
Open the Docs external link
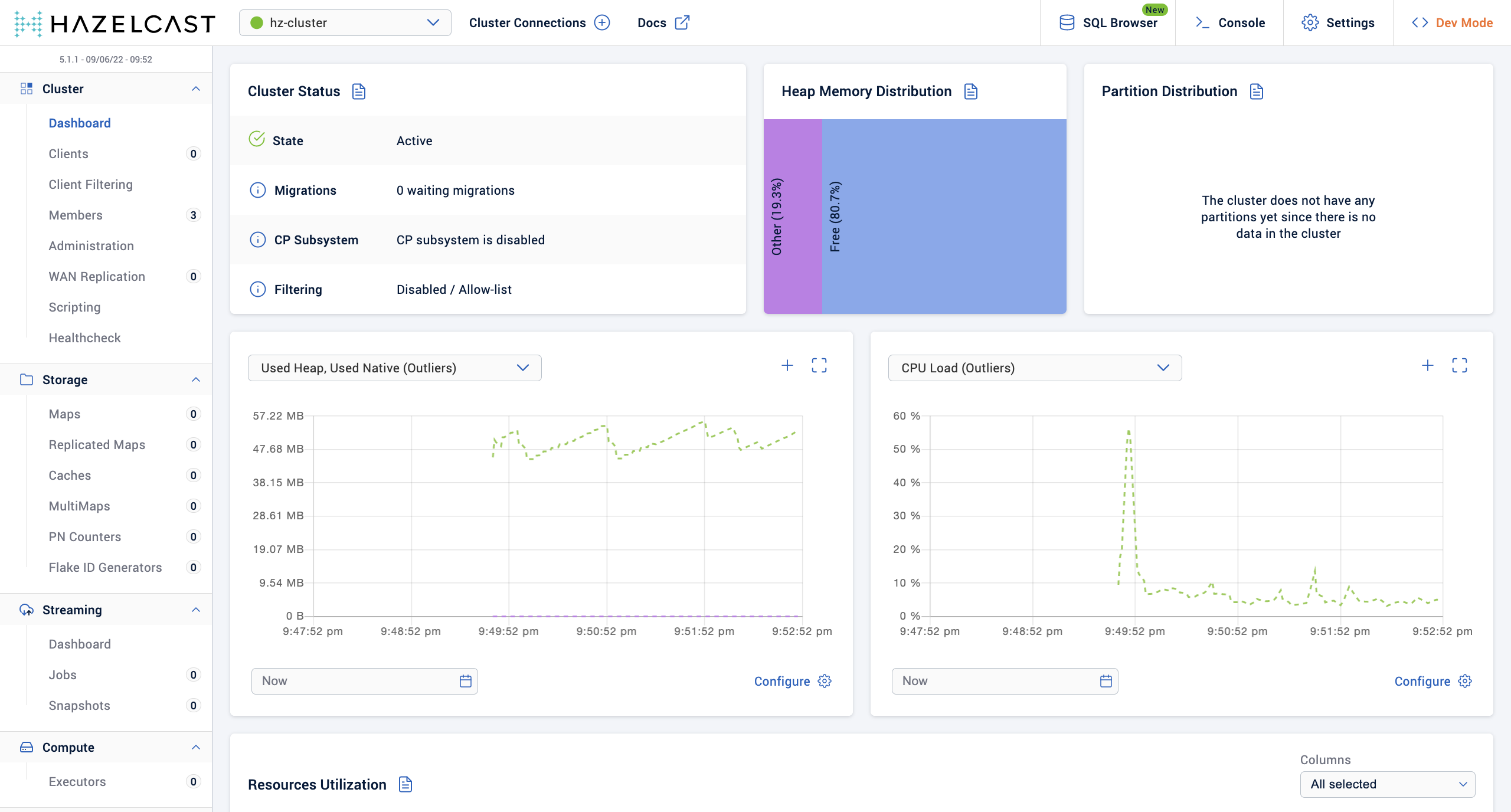point(663,22)
